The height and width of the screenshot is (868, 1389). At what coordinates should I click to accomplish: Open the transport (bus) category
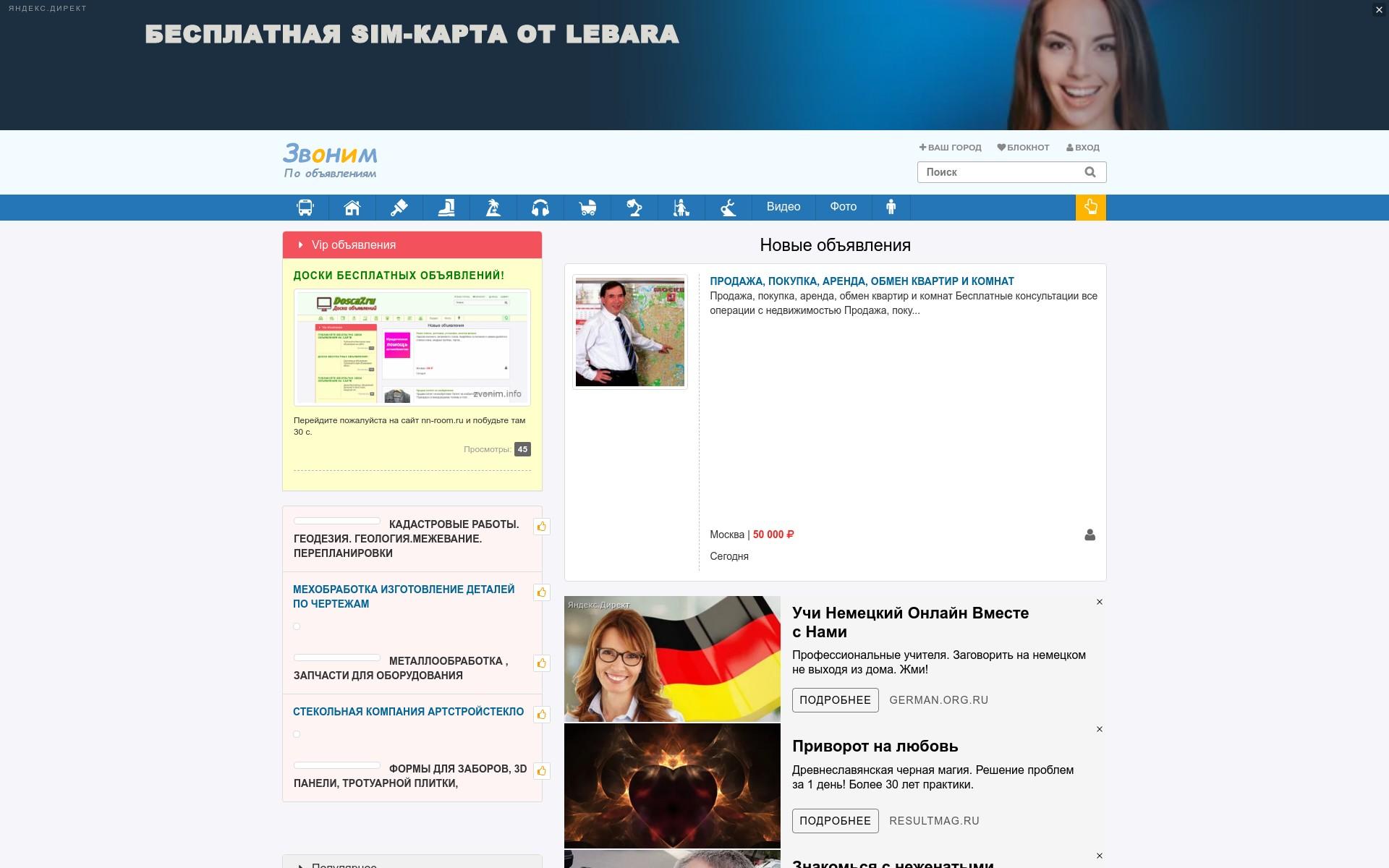pos(305,208)
